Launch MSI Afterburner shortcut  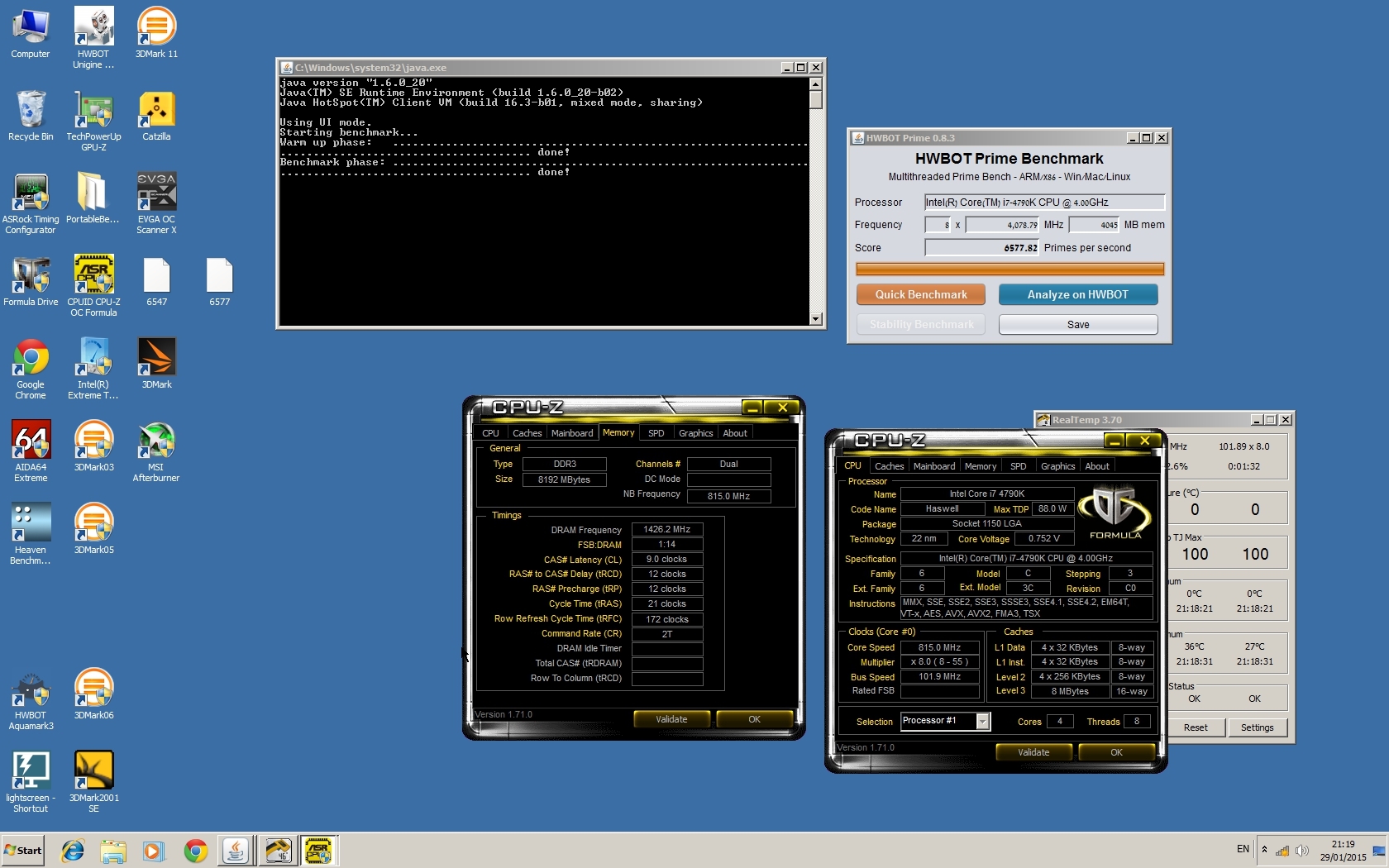pyautogui.click(x=156, y=452)
